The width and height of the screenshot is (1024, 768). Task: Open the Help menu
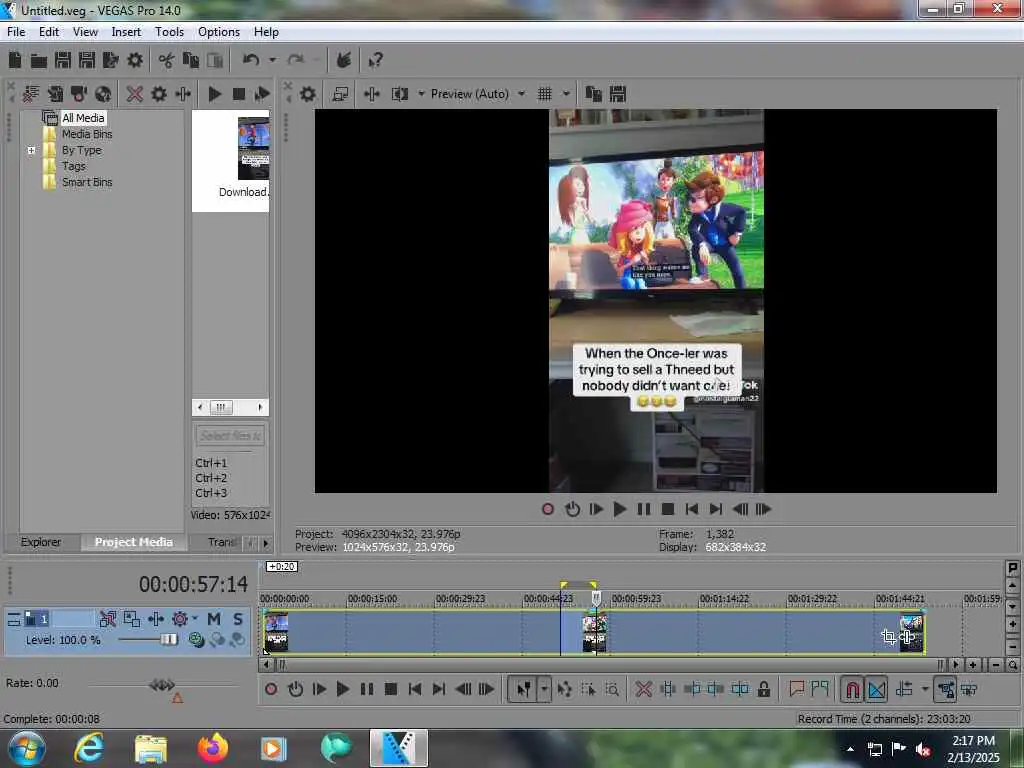266,32
